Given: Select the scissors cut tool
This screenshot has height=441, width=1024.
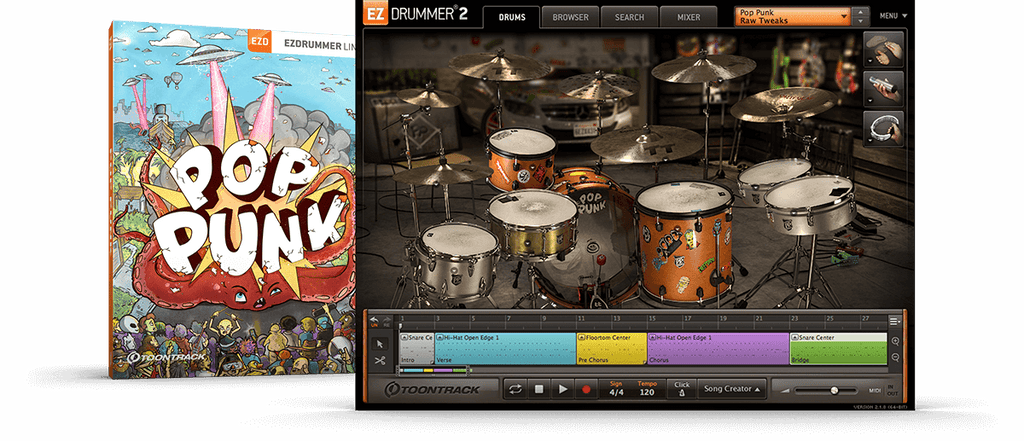Looking at the screenshot, I should coord(379,360).
